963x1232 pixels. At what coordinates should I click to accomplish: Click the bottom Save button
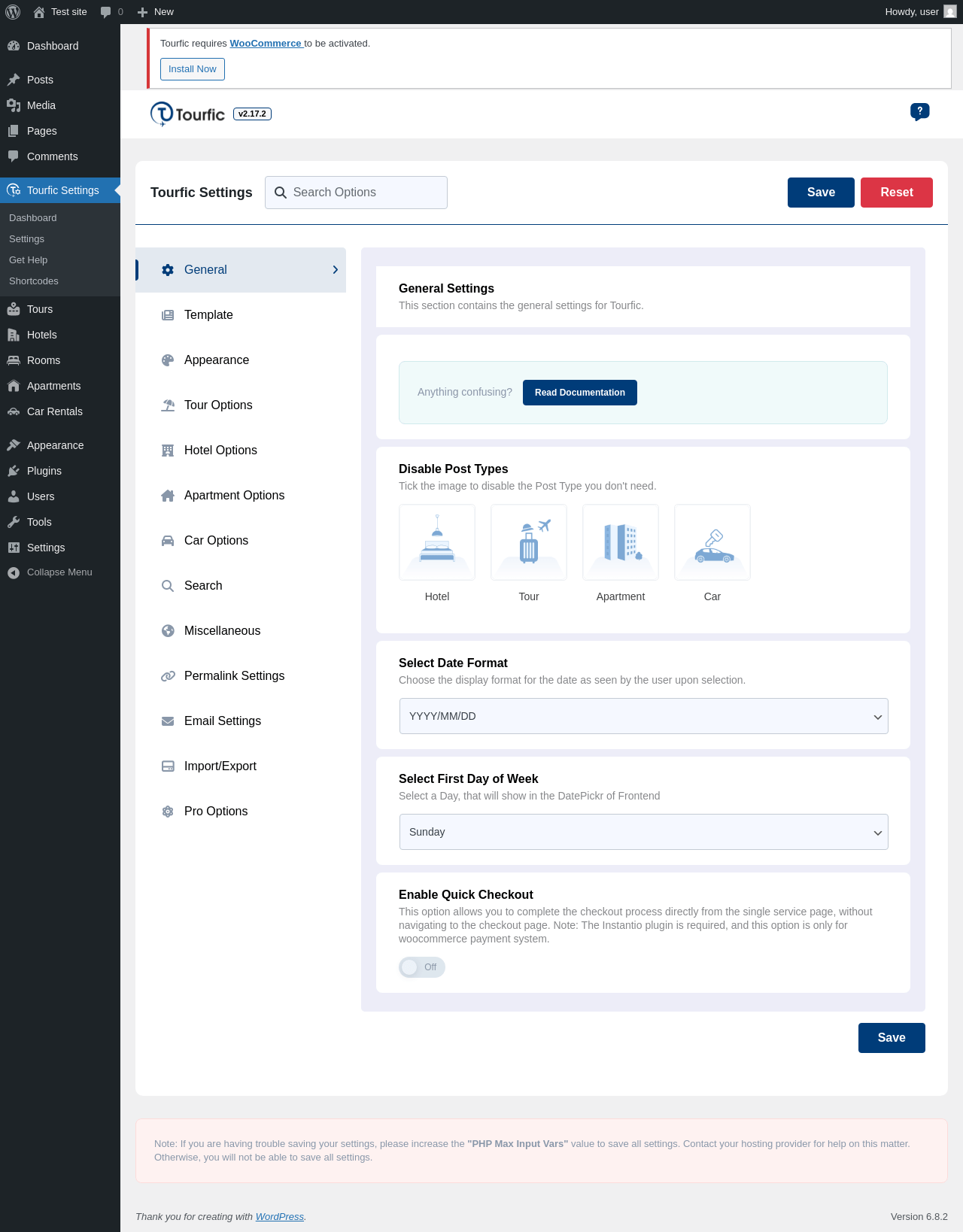(x=892, y=1038)
